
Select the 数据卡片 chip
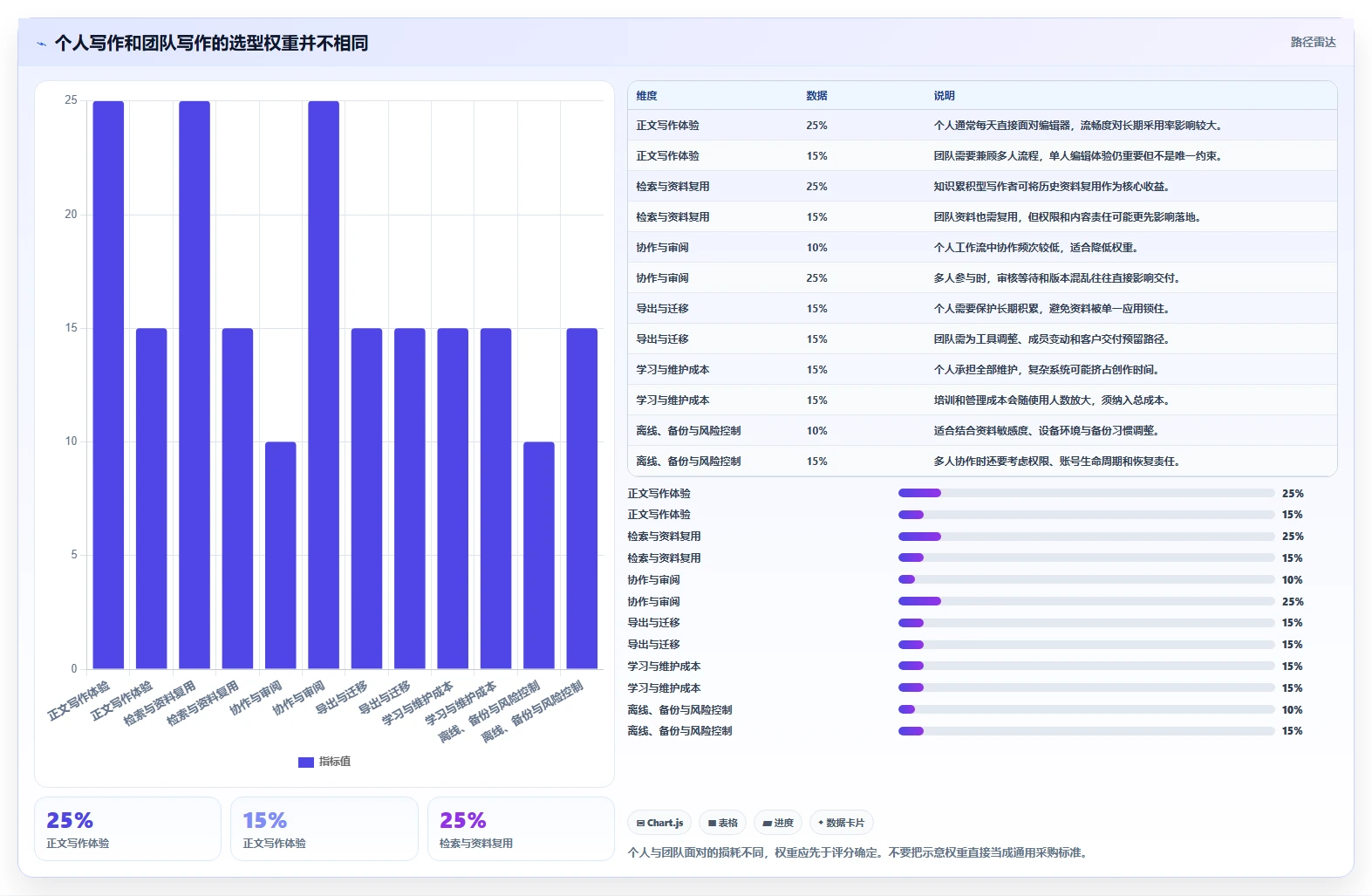click(x=841, y=823)
